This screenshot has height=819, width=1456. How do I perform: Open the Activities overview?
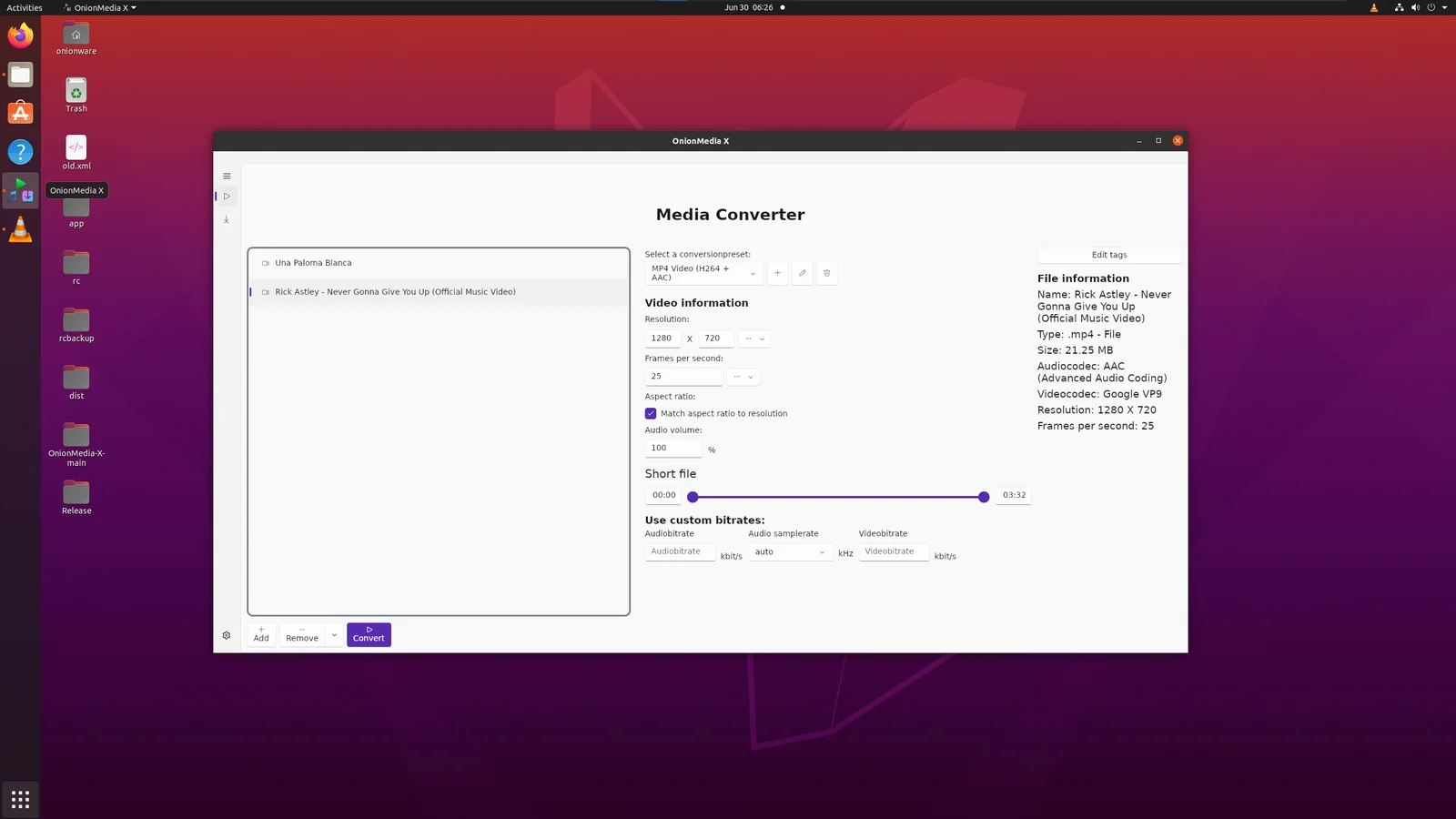(x=25, y=7)
